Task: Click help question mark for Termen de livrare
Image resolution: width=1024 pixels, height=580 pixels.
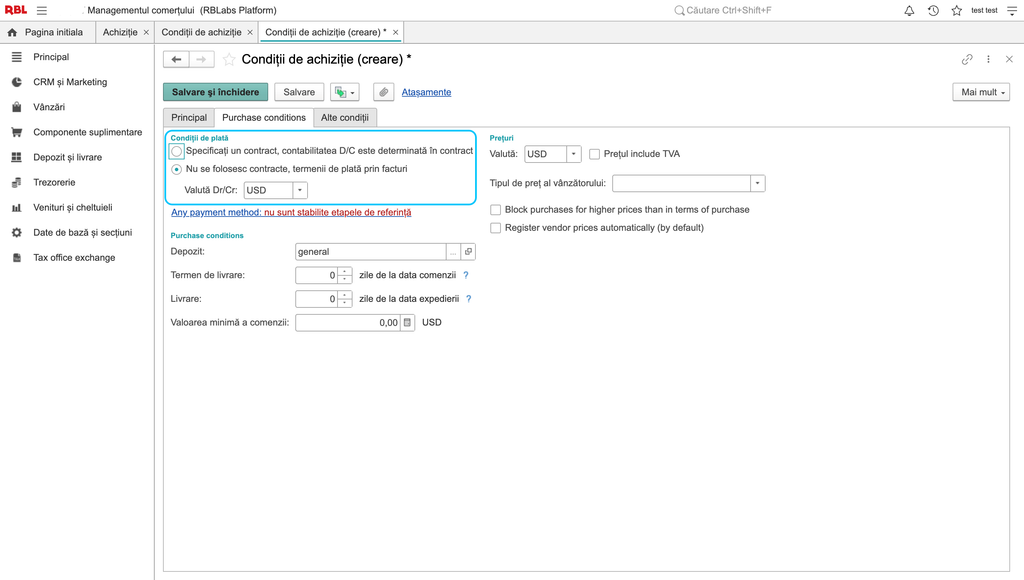Action: coord(466,276)
